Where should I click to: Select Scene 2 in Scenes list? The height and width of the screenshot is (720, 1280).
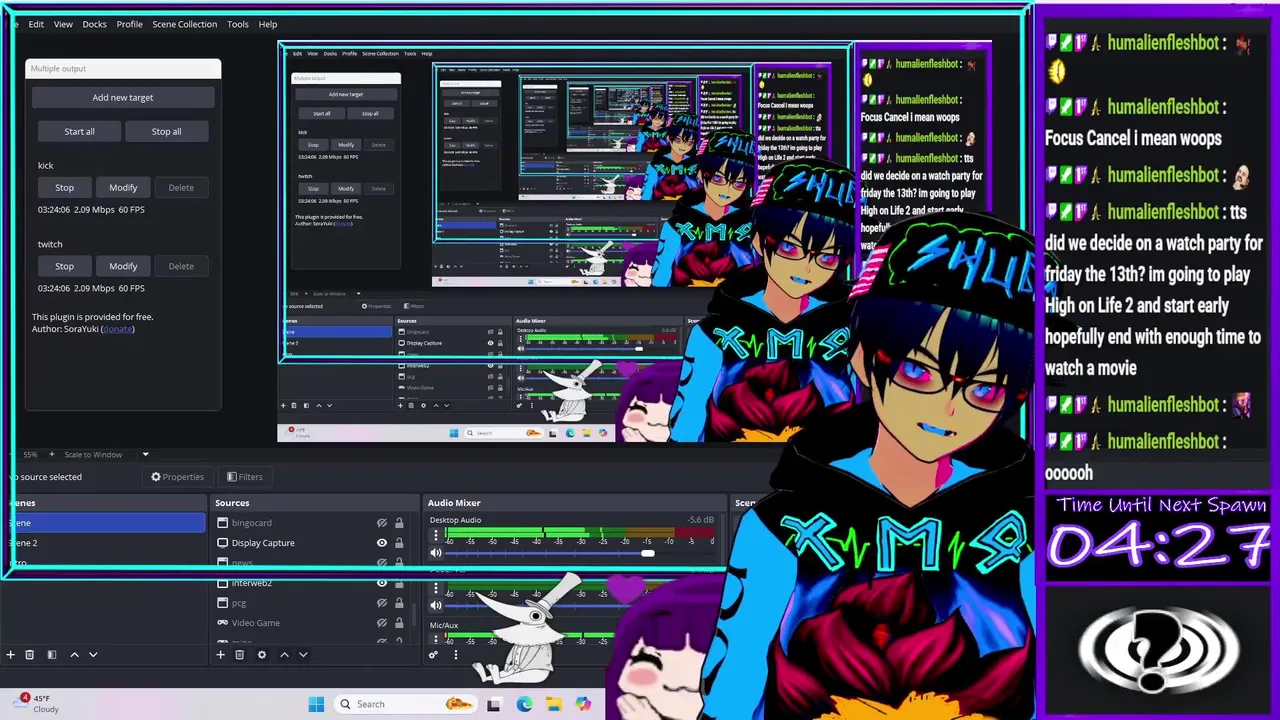105,543
